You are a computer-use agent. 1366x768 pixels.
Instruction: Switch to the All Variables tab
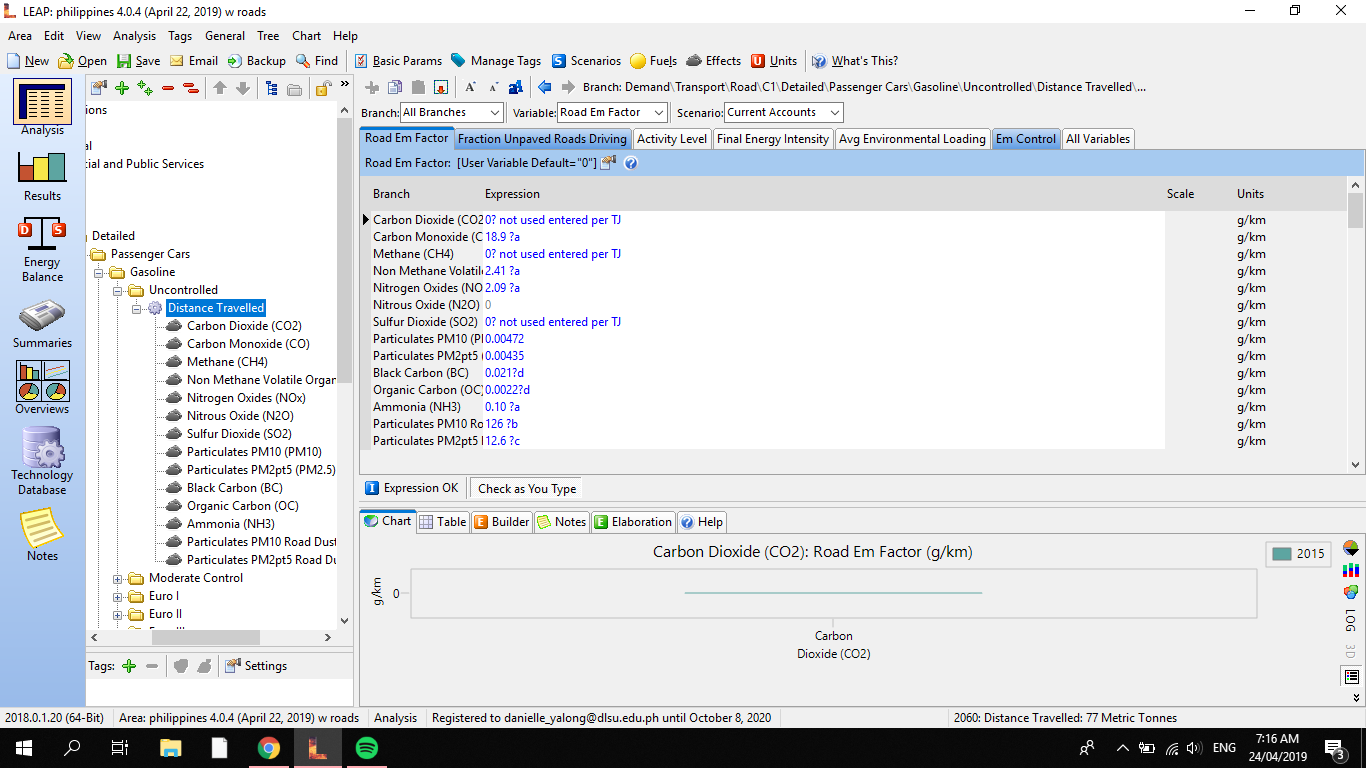pos(1098,139)
